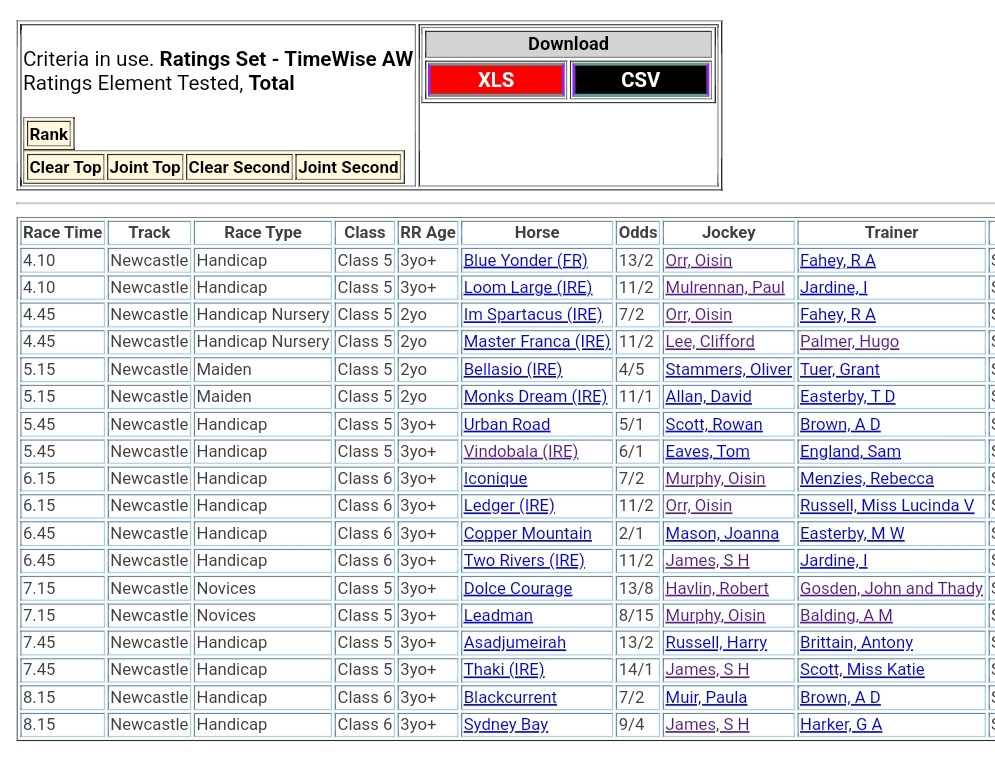Download ratings as CSV file
Screen dimensions: 995x762
(640, 80)
